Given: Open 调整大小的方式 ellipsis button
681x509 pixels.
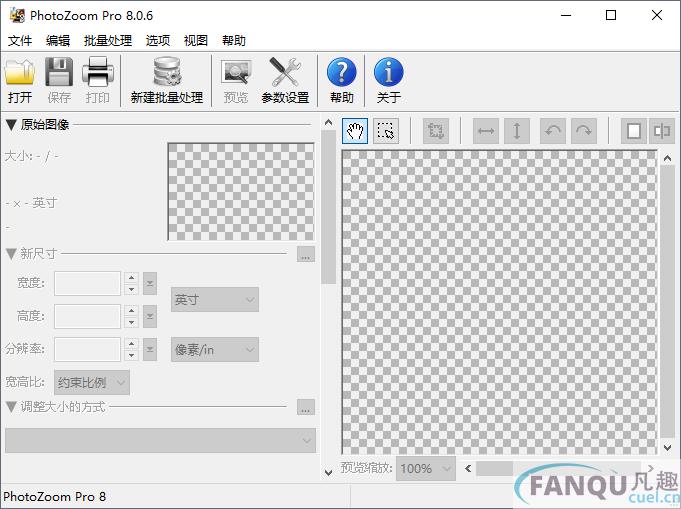Looking at the screenshot, I should (306, 407).
